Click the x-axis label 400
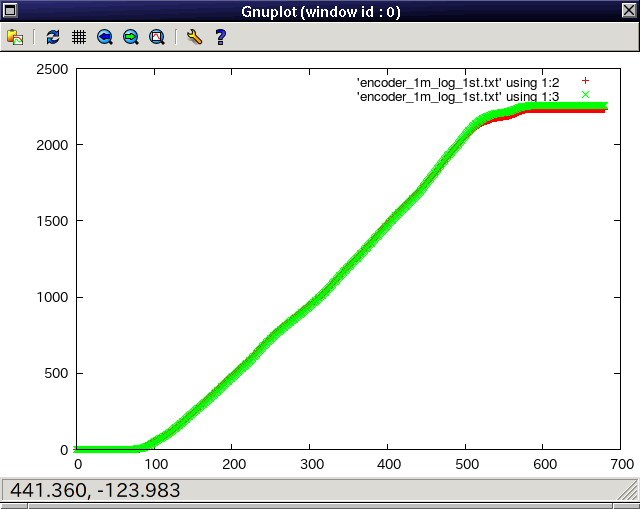 click(x=389, y=464)
